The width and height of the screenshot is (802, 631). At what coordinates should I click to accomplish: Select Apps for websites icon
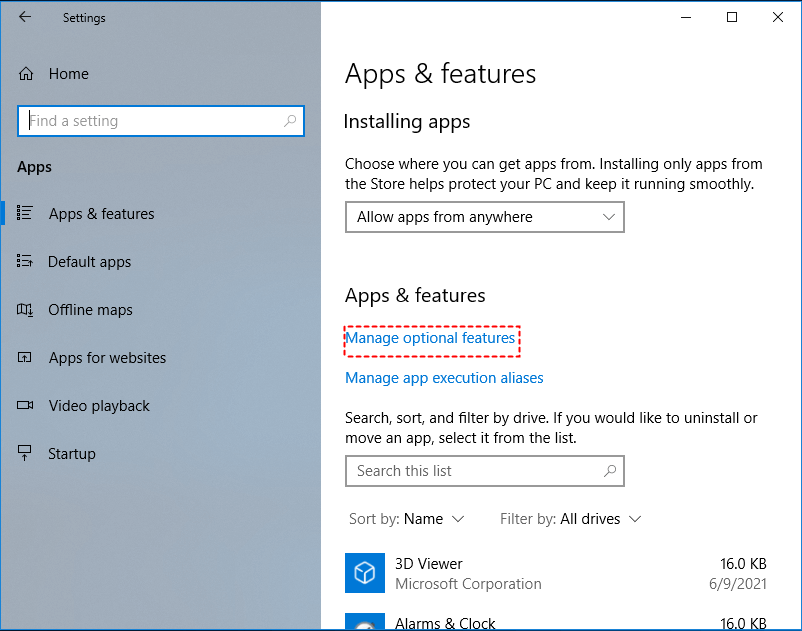(x=26, y=358)
